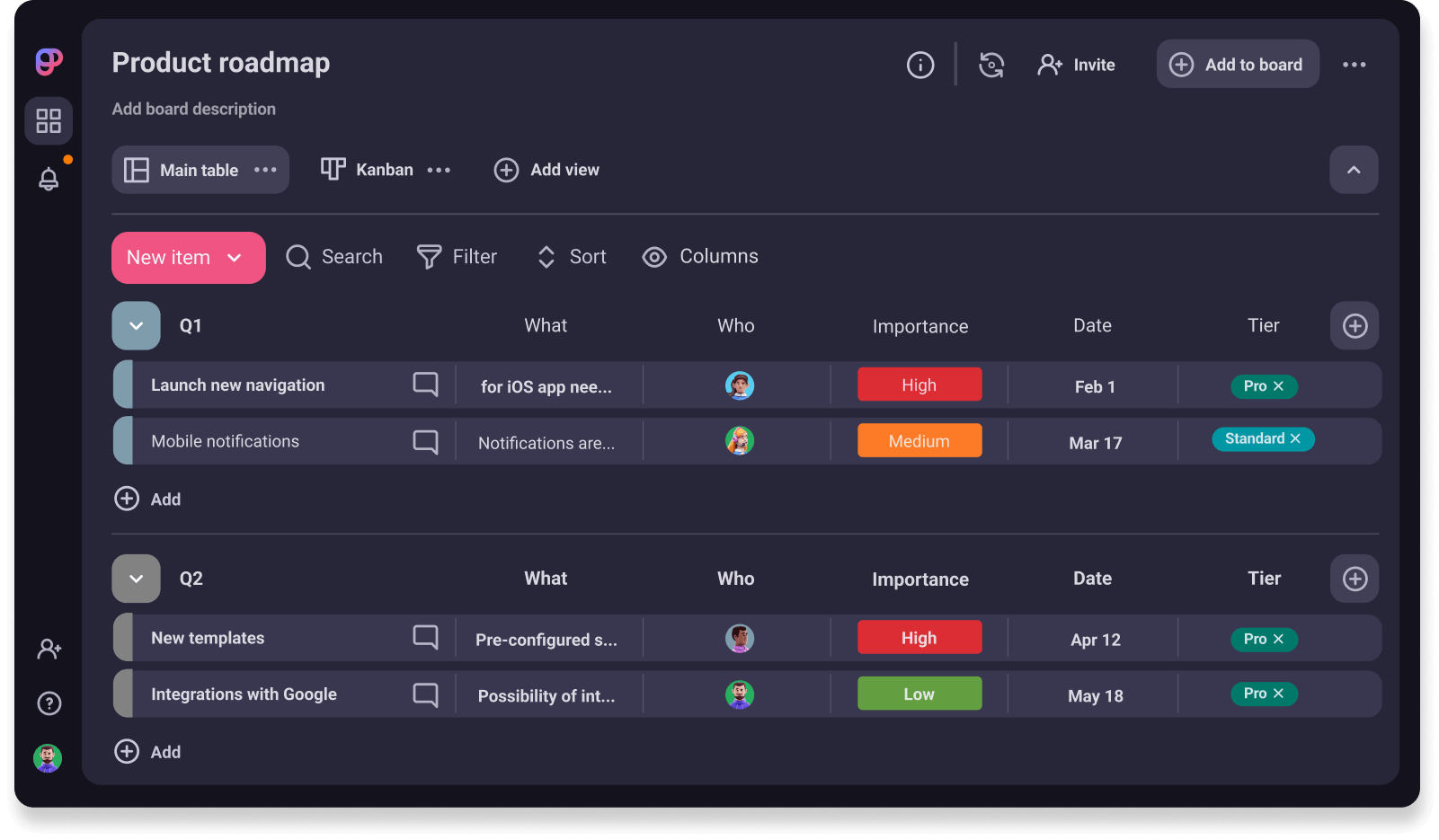Click the Add to board button
Image resolution: width=1439 pixels, height=840 pixels.
[1238, 64]
